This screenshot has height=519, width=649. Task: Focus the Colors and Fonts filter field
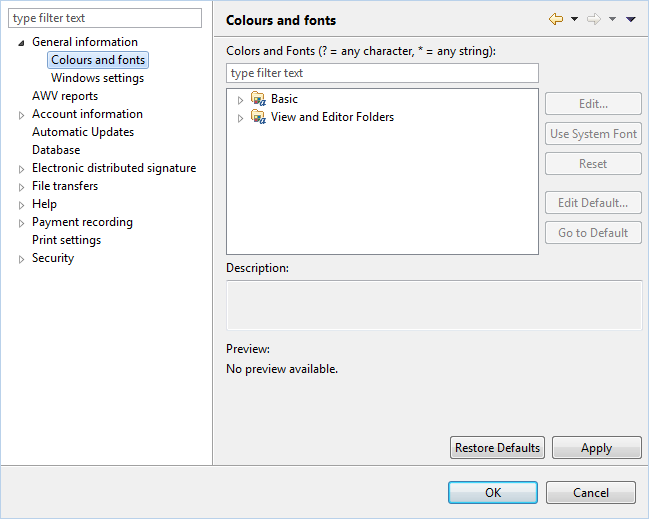coord(382,73)
